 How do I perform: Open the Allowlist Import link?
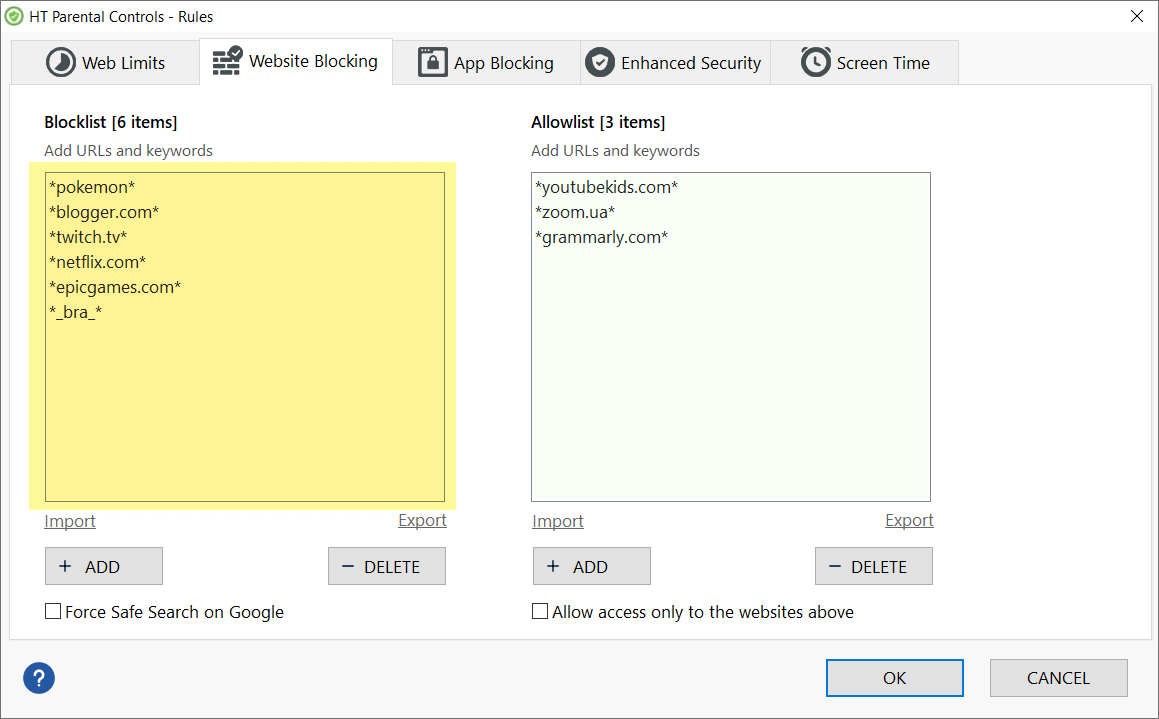click(x=558, y=521)
